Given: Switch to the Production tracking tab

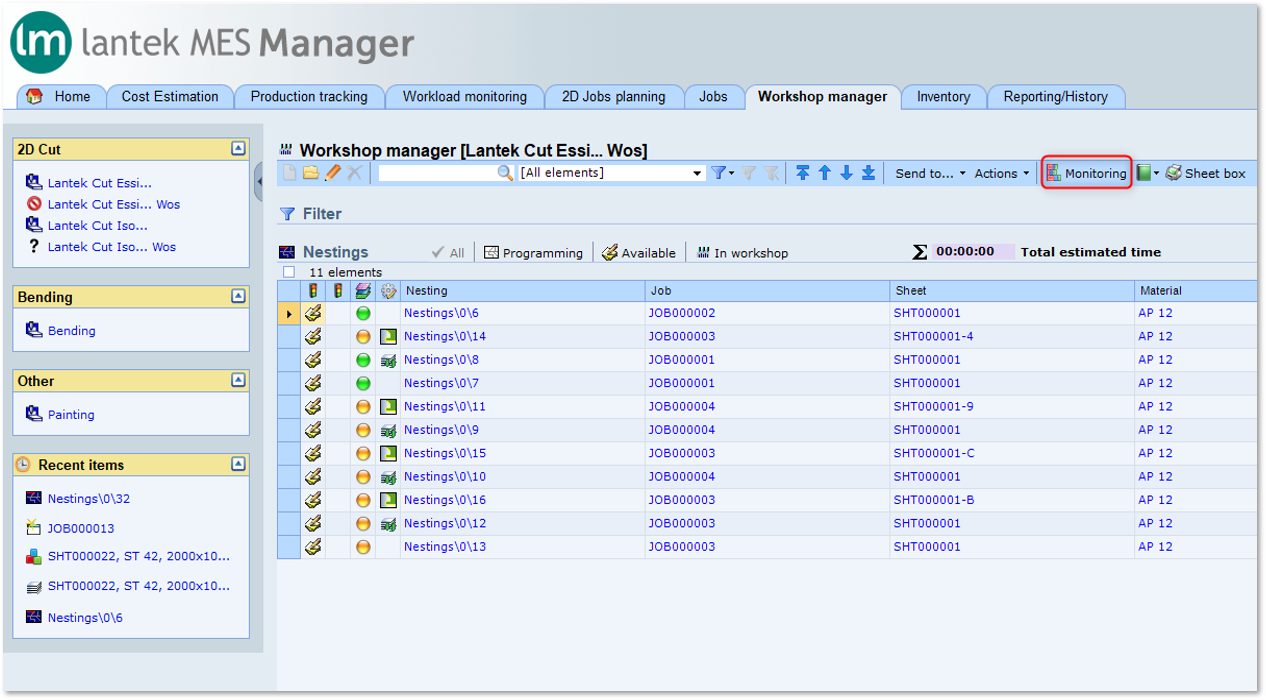Looking at the screenshot, I should (x=309, y=97).
